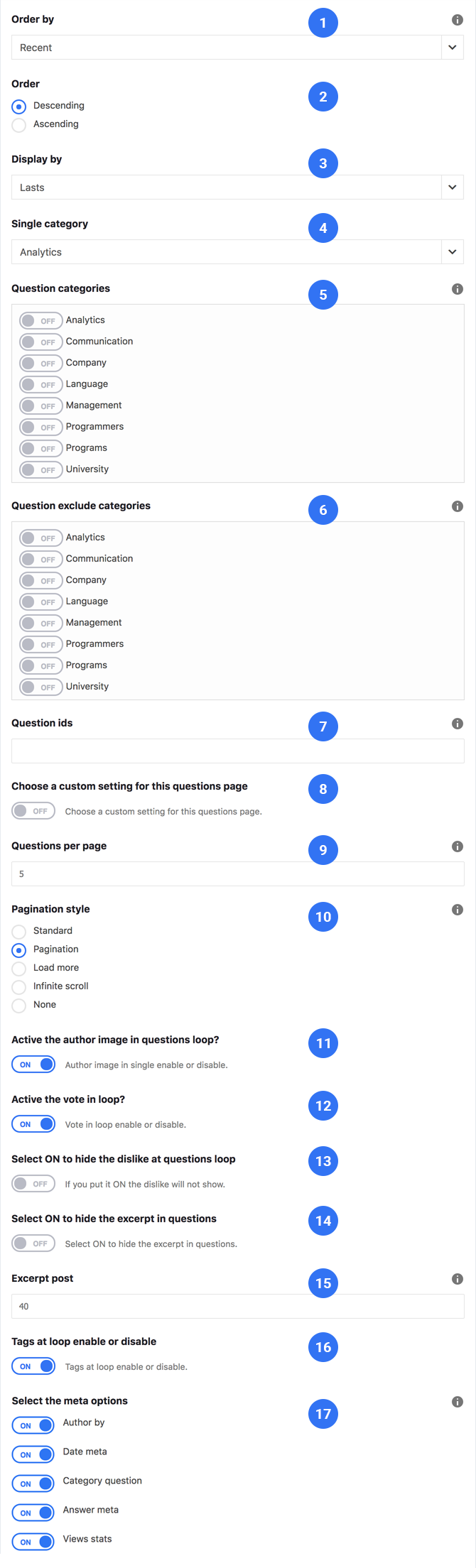Click info icon next to Question exclude categories
Image resolution: width=476 pixels, height=1568 pixels.
coord(458,506)
